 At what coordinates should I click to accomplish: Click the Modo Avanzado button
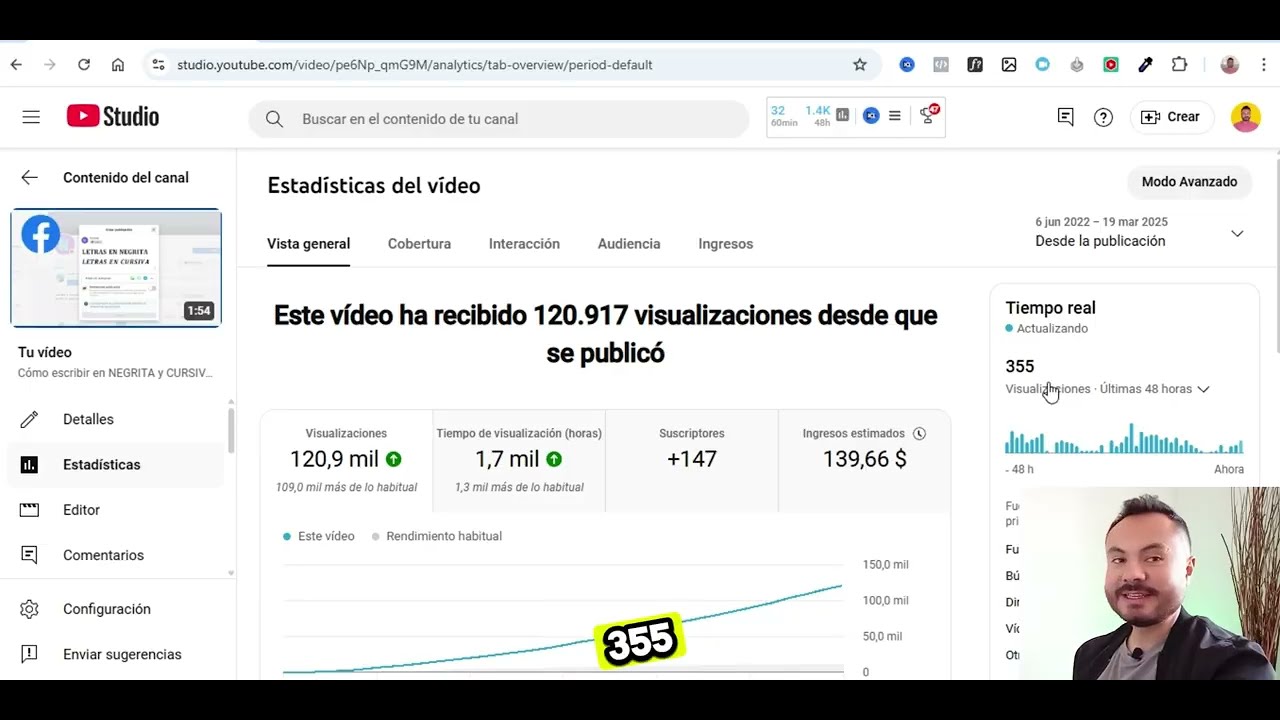pyautogui.click(x=1189, y=182)
